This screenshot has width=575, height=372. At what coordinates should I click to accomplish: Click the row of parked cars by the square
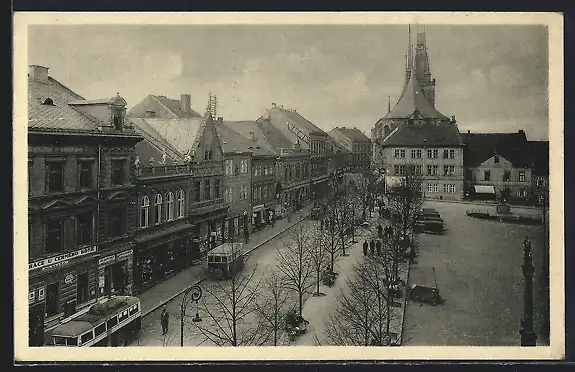pyautogui.click(x=429, y=220)
